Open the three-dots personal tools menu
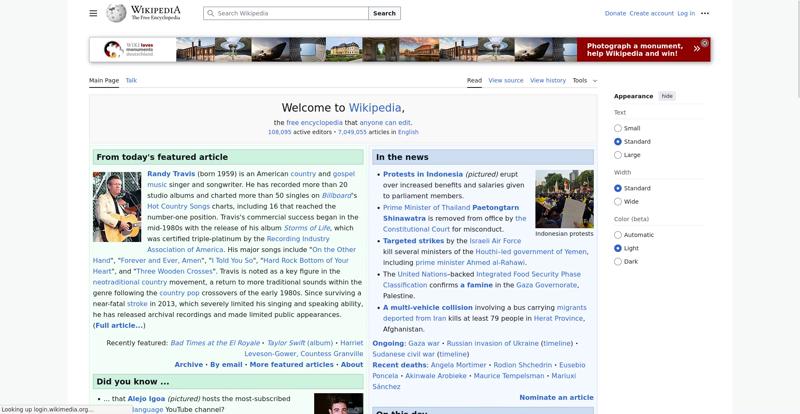Screen dimensions: 800x414 (x=705, y=13)
